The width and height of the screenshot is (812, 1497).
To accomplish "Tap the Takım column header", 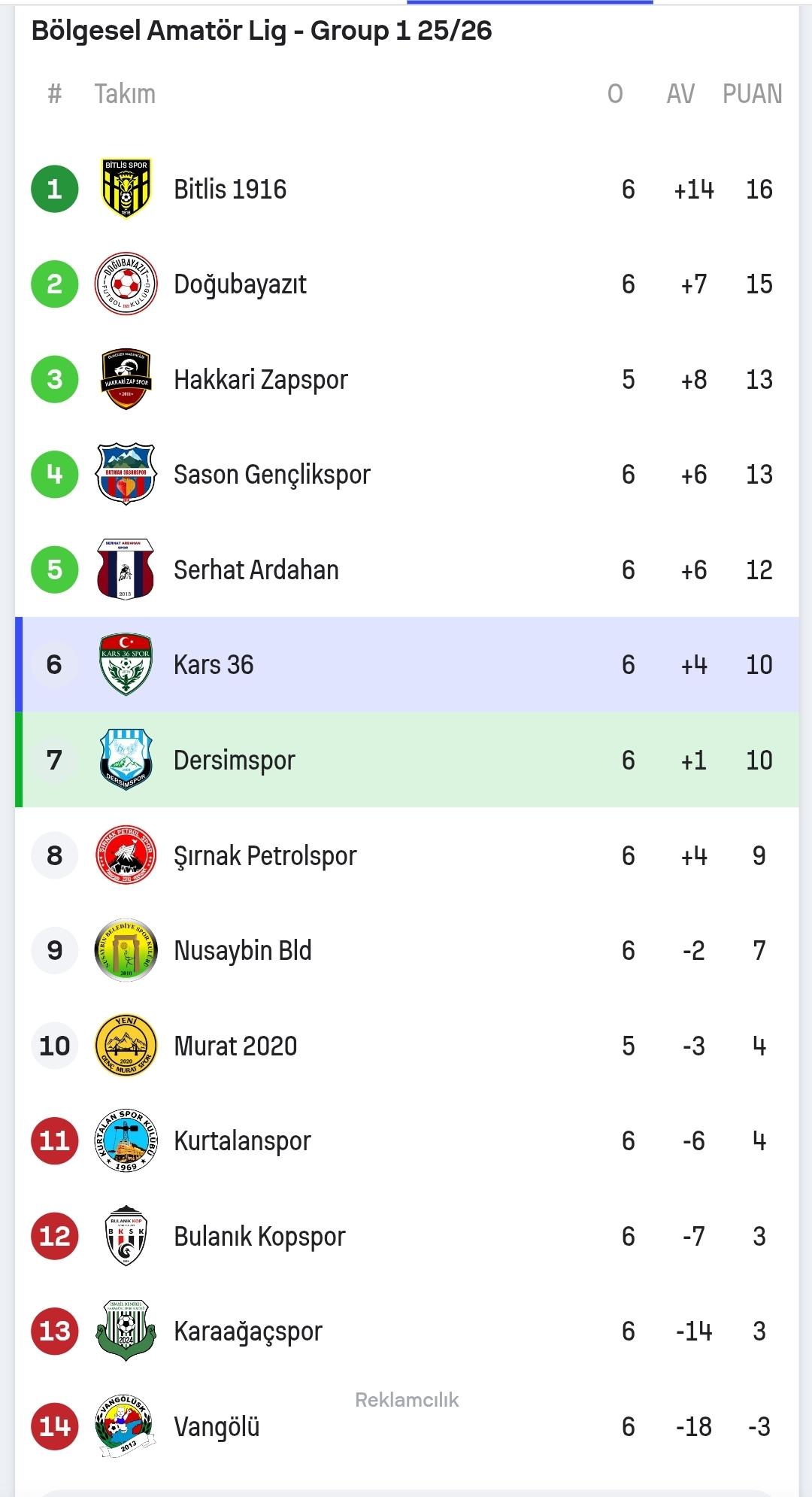I will tap(125, 94).
